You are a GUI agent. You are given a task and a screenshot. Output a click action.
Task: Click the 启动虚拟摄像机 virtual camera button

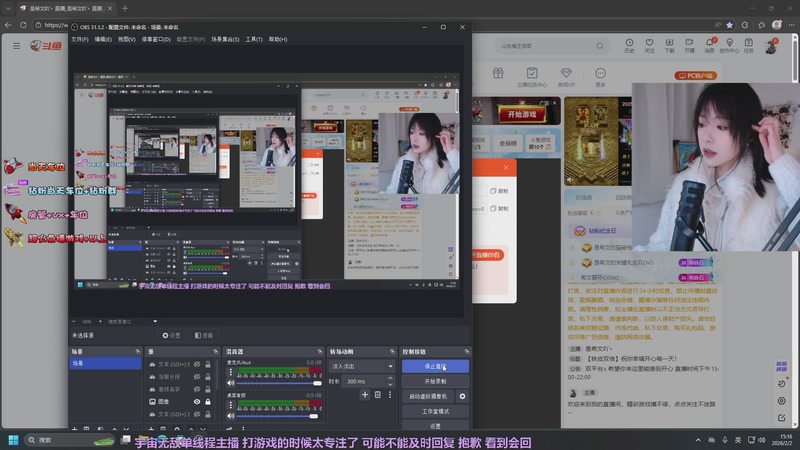(x=428, y=396)
